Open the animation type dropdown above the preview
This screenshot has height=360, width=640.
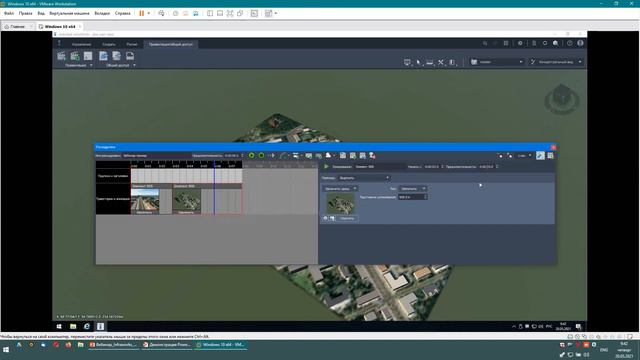340,189
